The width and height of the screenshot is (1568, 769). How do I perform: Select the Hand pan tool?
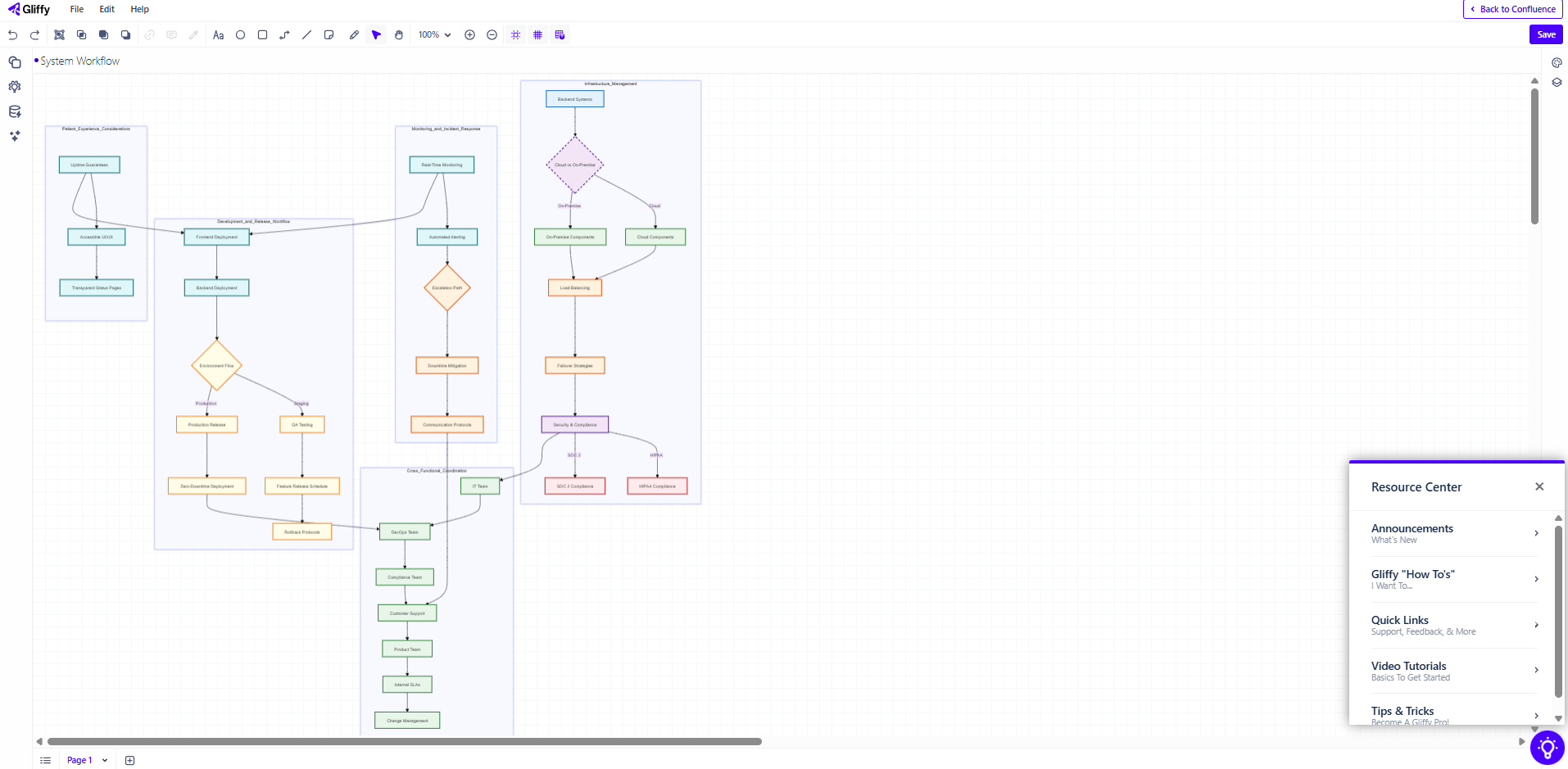click(398, 35)
